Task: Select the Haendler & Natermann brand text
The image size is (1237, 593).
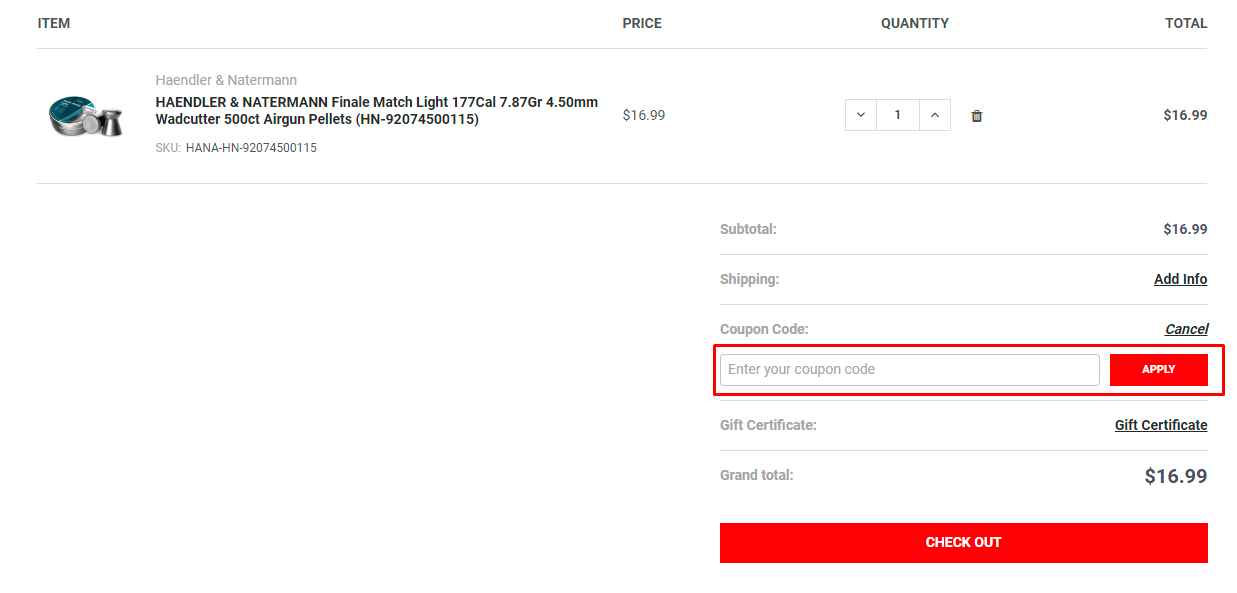Action: [226, 80]
